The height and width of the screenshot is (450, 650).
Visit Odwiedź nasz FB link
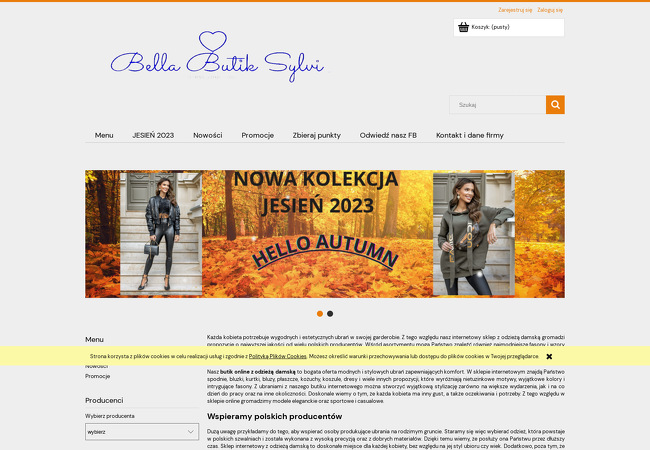tap(388, 135)
